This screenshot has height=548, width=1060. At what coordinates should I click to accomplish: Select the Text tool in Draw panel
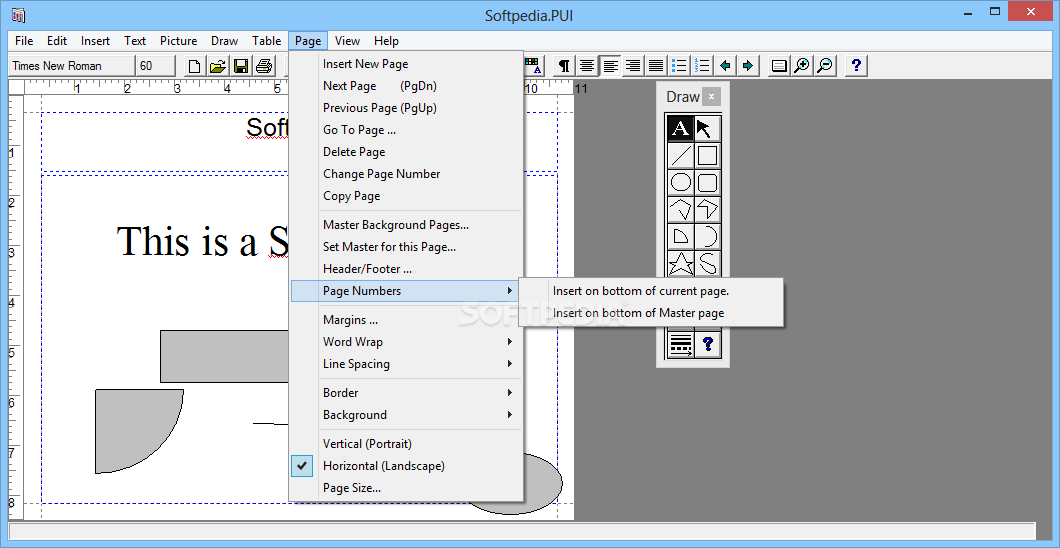pyautogui.click(x=680, y=129)
